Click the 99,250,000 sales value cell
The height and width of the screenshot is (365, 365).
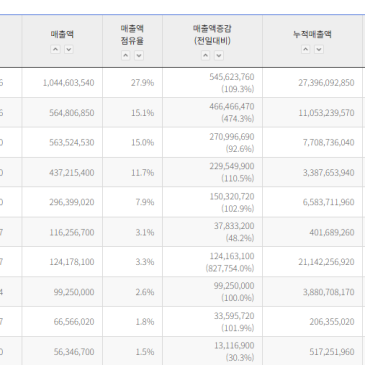pyautogui.click(x=74, y=292)
